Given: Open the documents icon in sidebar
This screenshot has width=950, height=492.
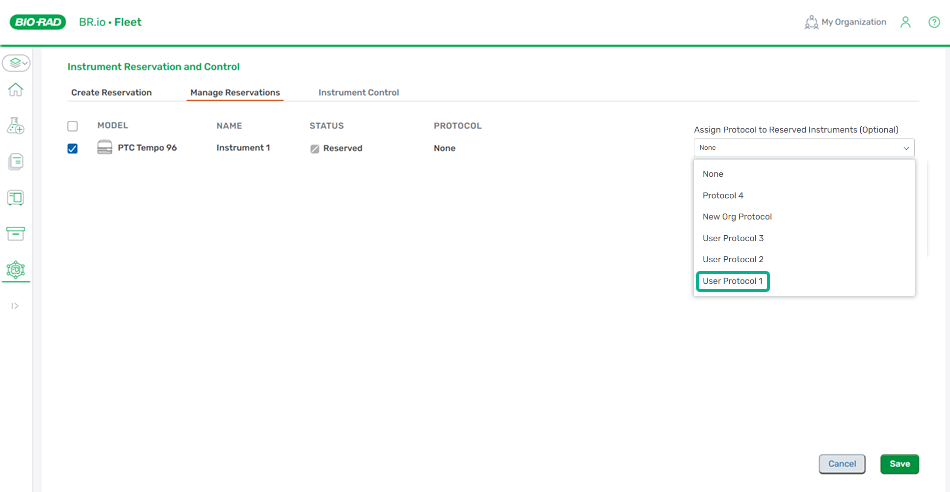Looking at the screenshot, I should tap(15, 161).
